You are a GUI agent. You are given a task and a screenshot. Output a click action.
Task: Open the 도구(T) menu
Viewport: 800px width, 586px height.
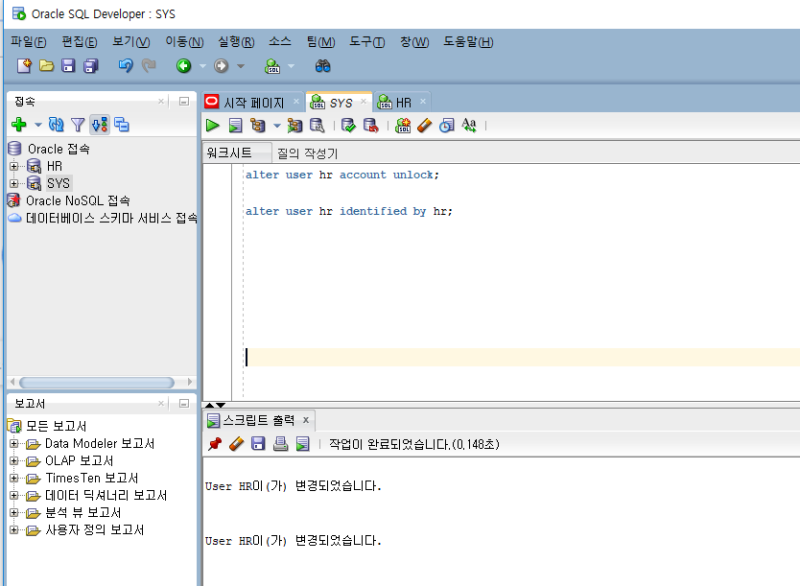[x=367, y=42]
